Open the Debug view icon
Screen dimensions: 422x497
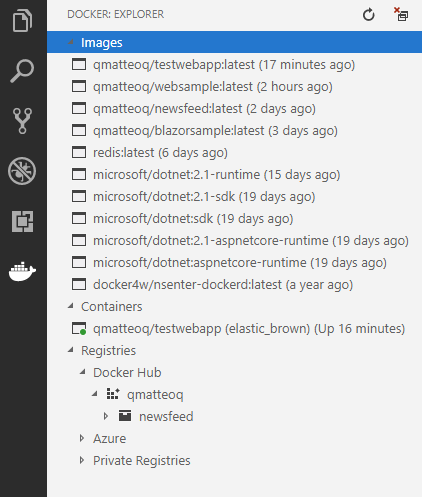[22, 171]
